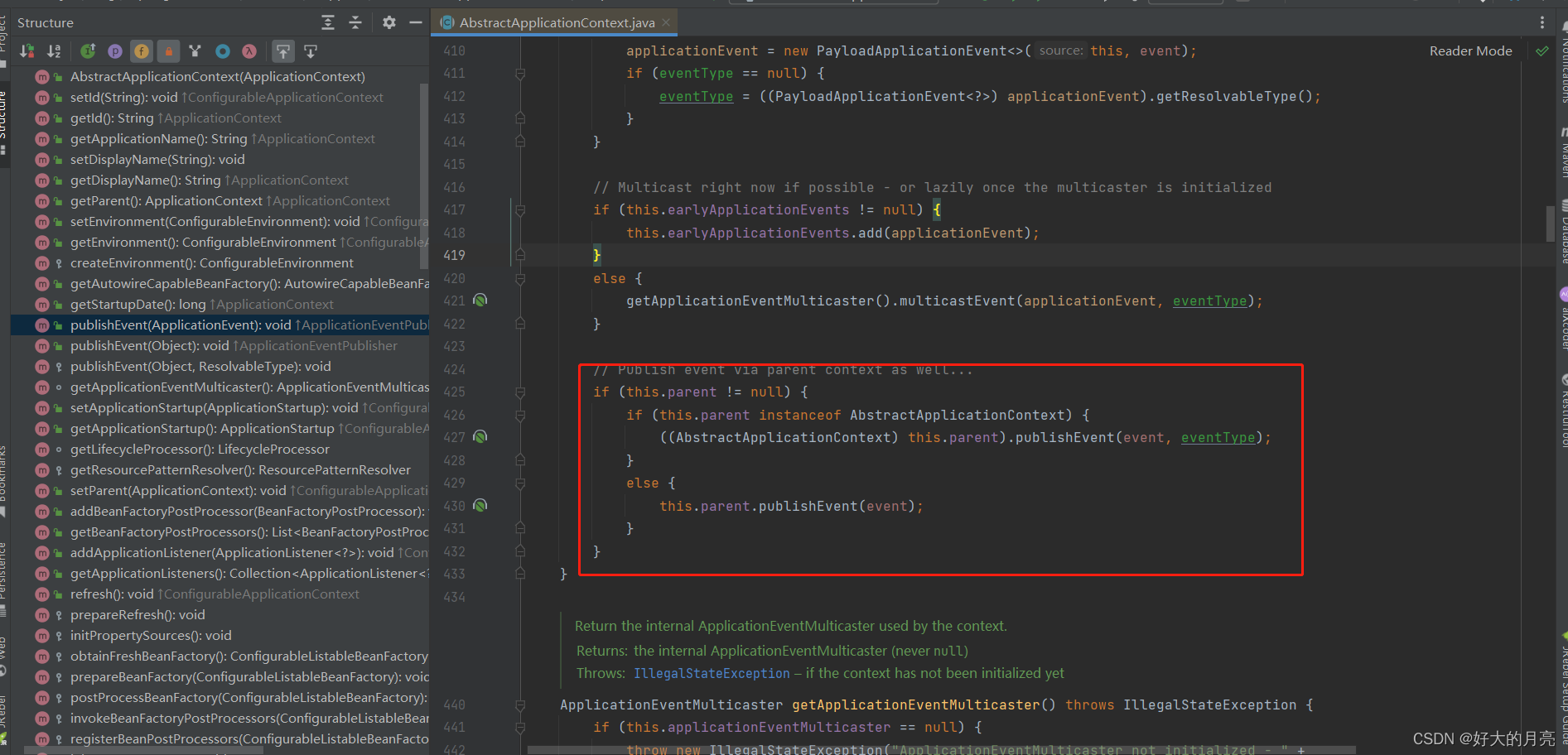Sort Structure members alphabetically
Viewport: 1568px width, 755px height.
pyautogui.click(x=53, y=51)
